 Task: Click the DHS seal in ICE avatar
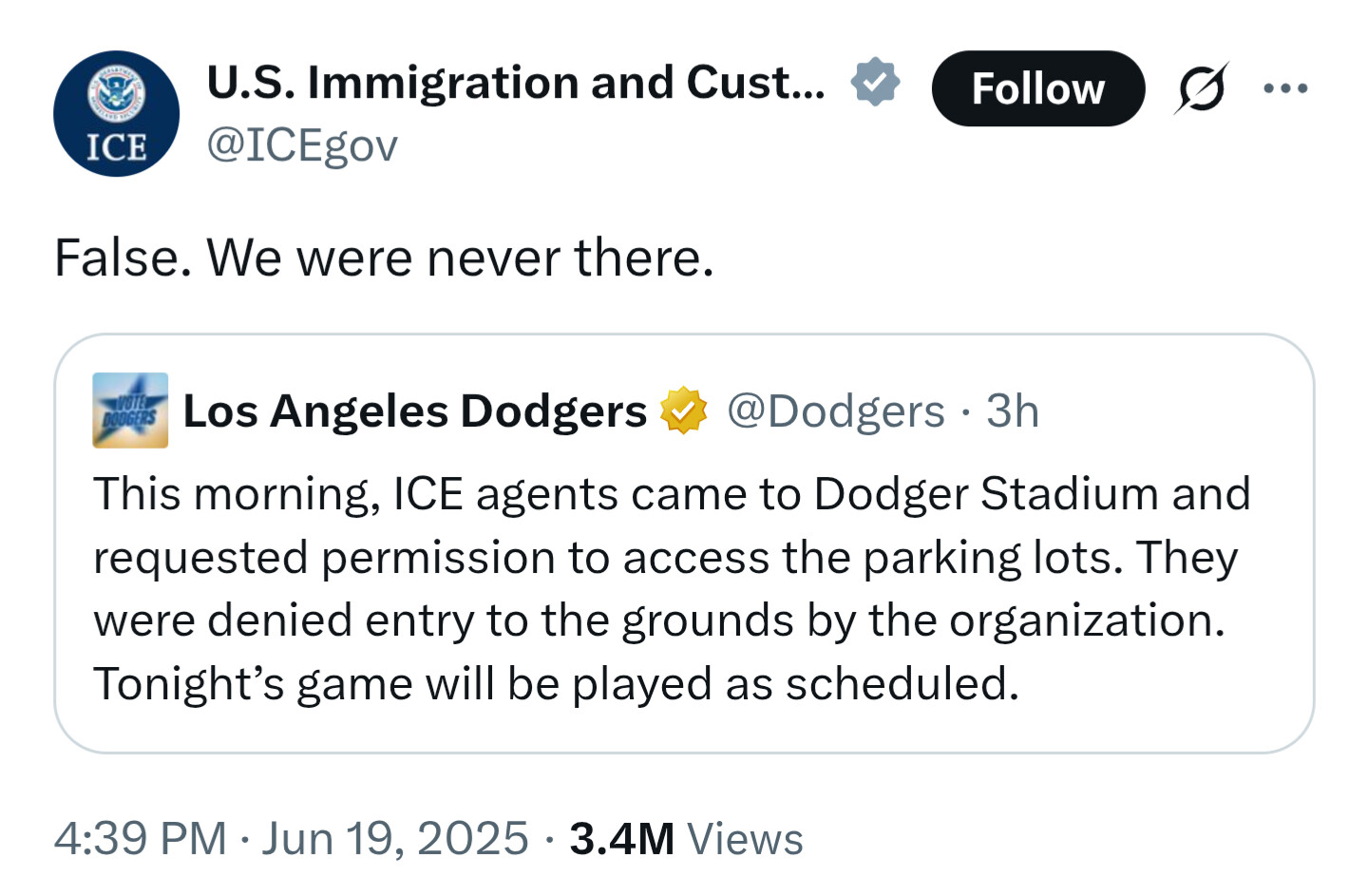point(116,93)
